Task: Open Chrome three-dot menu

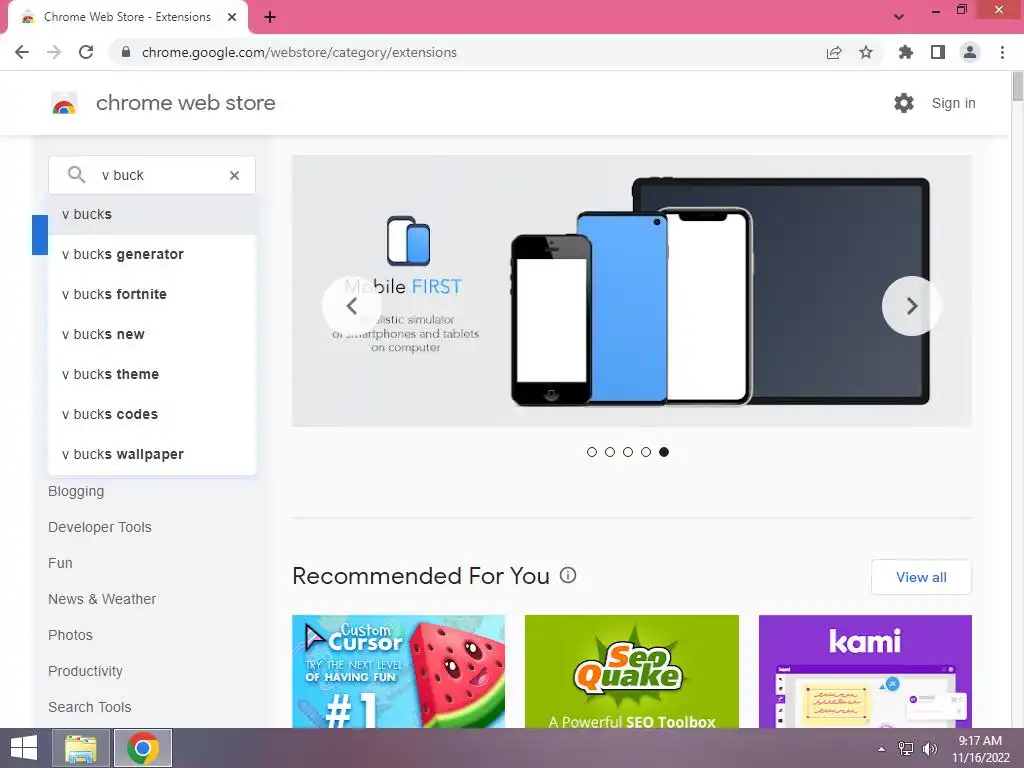Action: pyautogui.click(x=1002, y=52)
